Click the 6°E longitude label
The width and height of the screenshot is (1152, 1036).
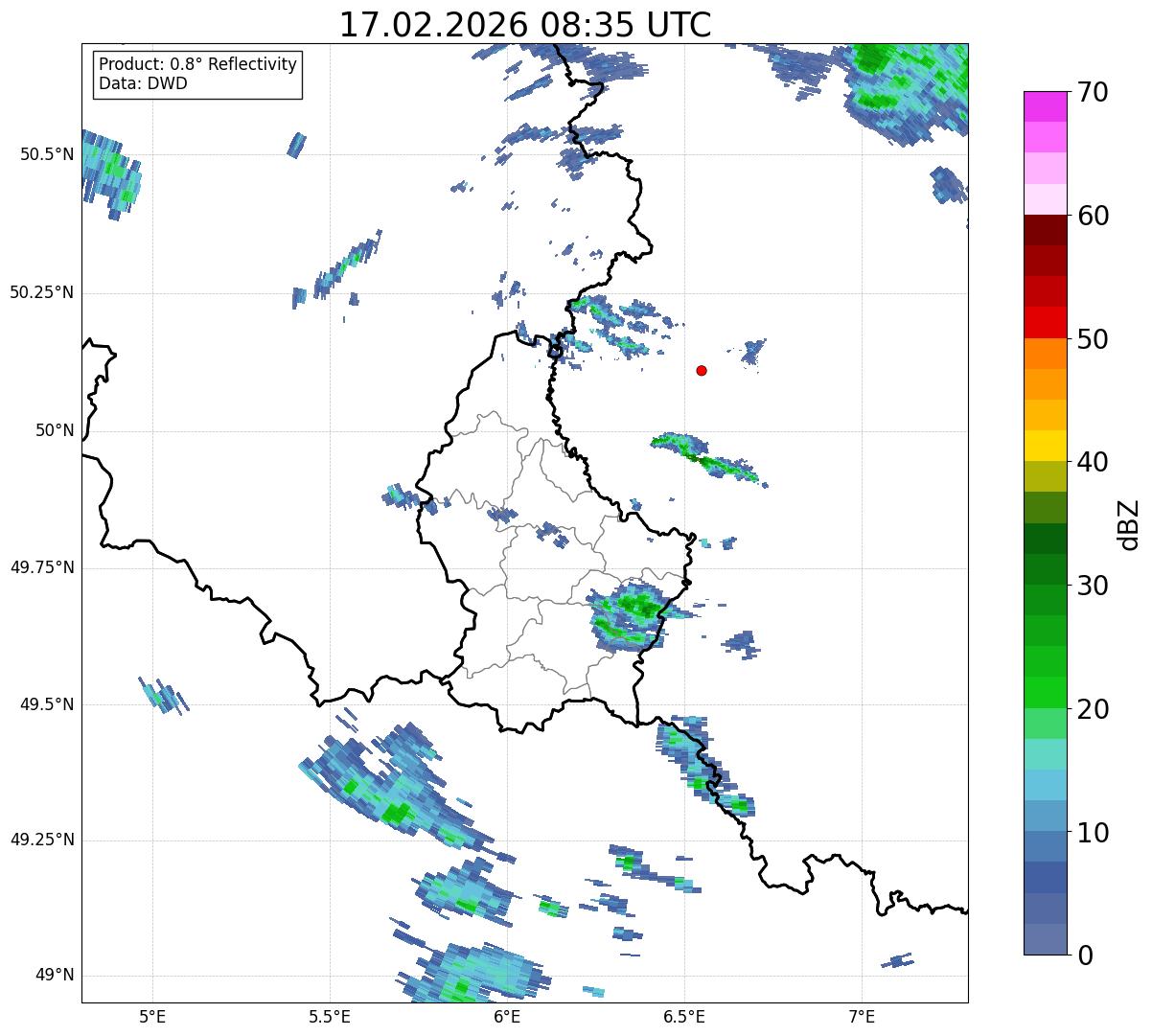coord(507,1016)
